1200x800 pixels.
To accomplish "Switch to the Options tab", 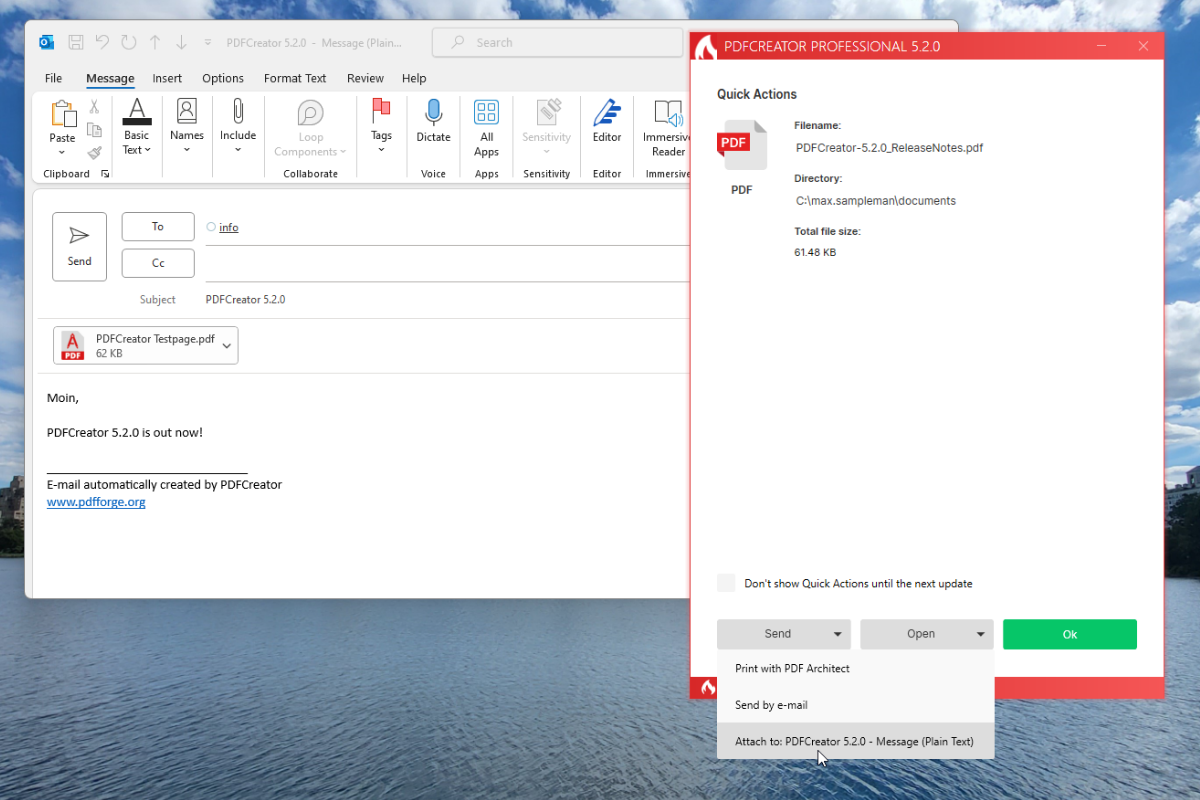I will tap(223, 78).
